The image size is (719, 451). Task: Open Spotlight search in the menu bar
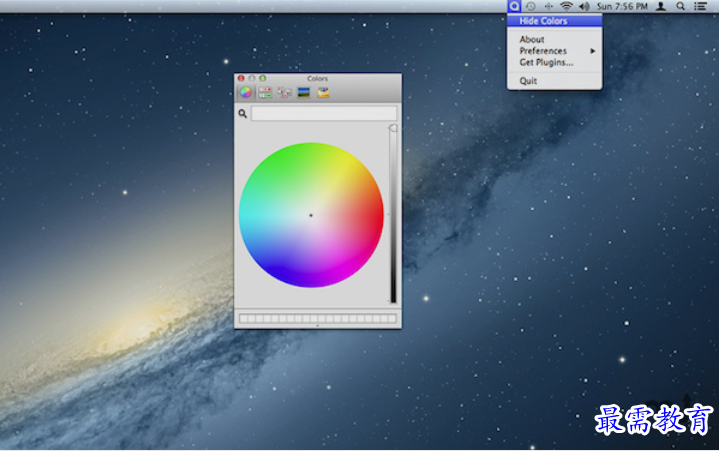(680, 6)
